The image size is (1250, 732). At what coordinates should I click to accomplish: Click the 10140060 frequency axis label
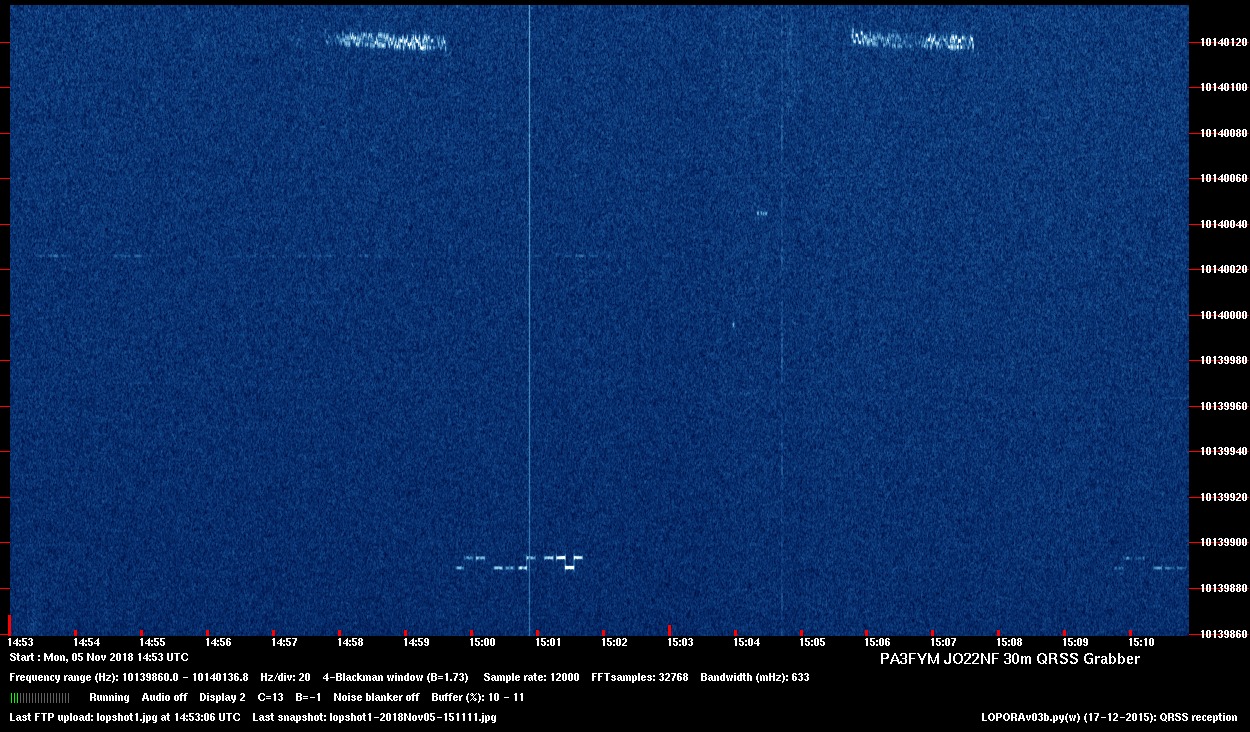1223,179
